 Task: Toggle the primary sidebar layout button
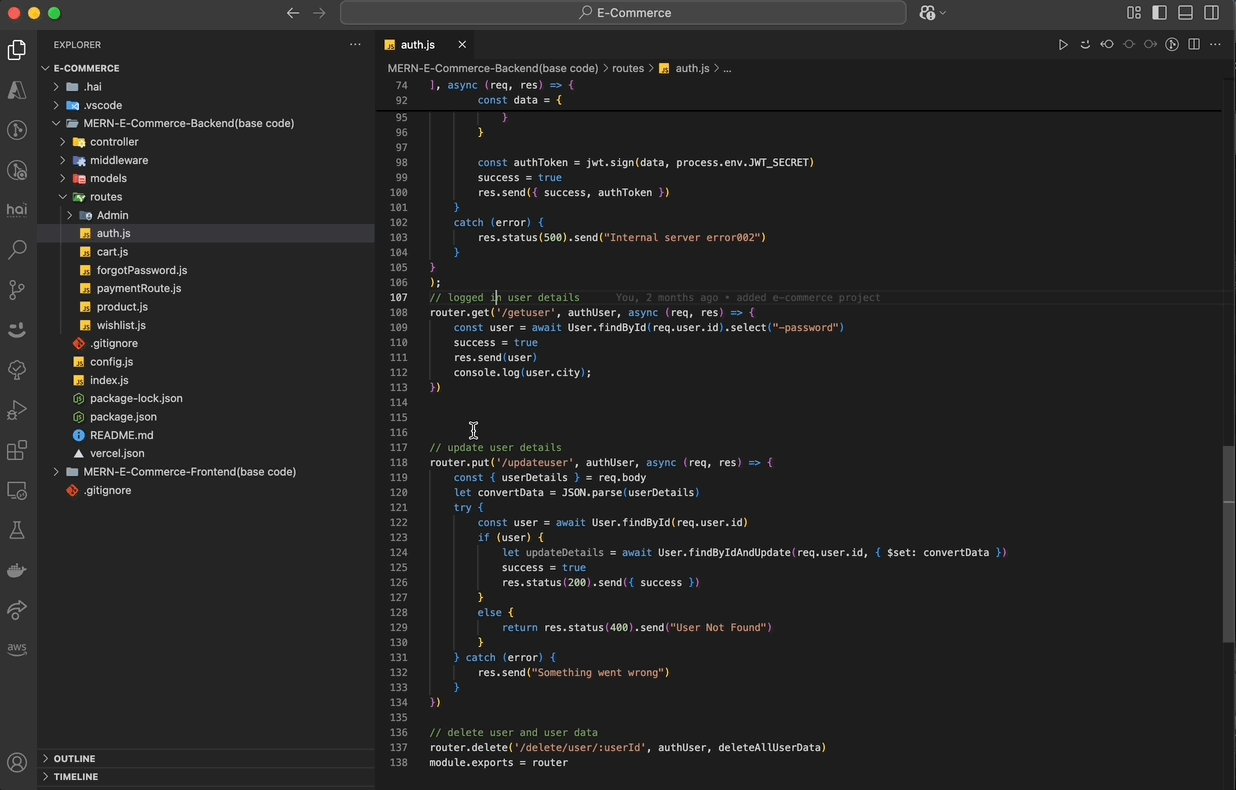pos(1160,13)
